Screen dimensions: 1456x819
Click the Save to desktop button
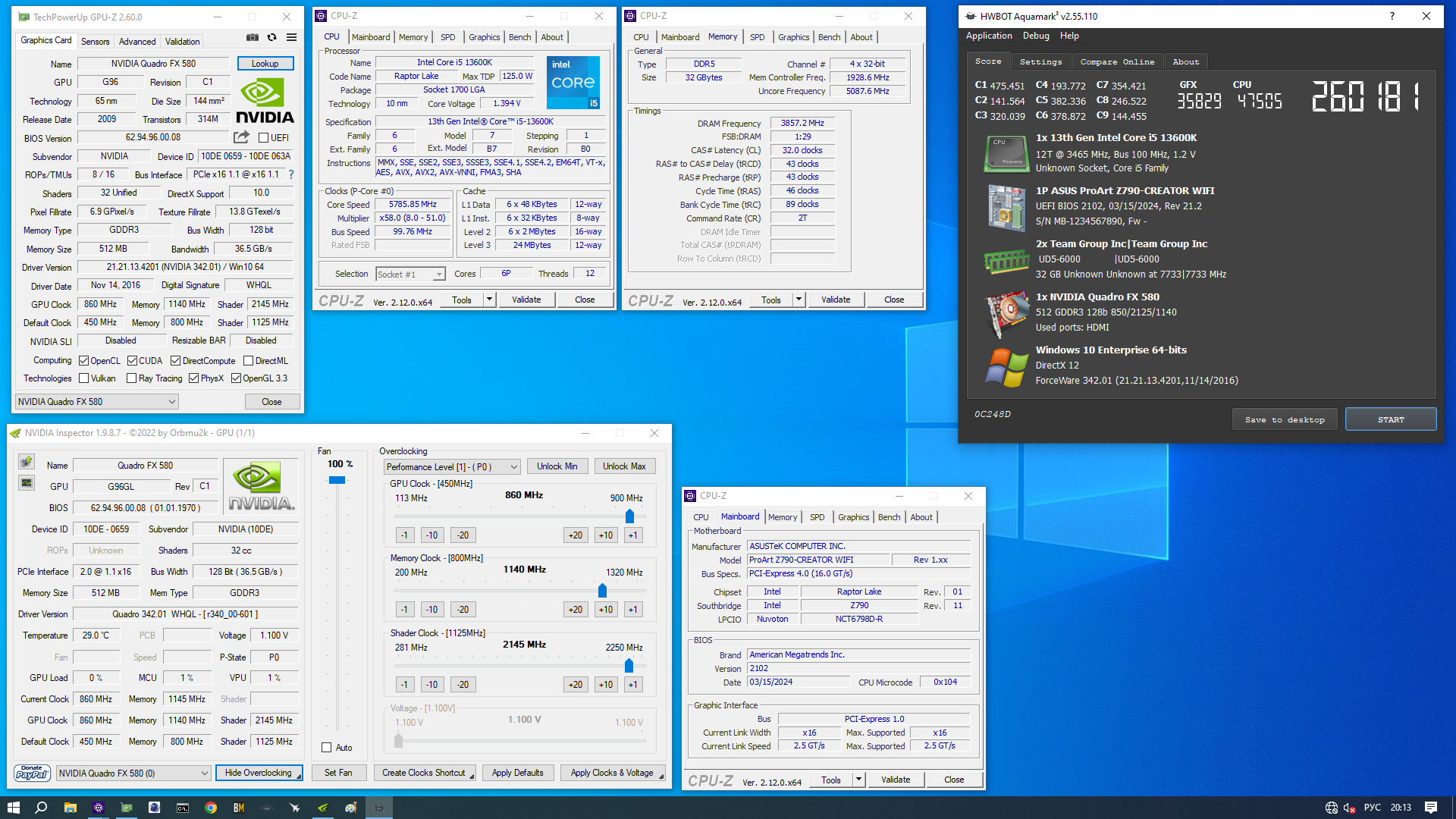tap(1285, 419)
